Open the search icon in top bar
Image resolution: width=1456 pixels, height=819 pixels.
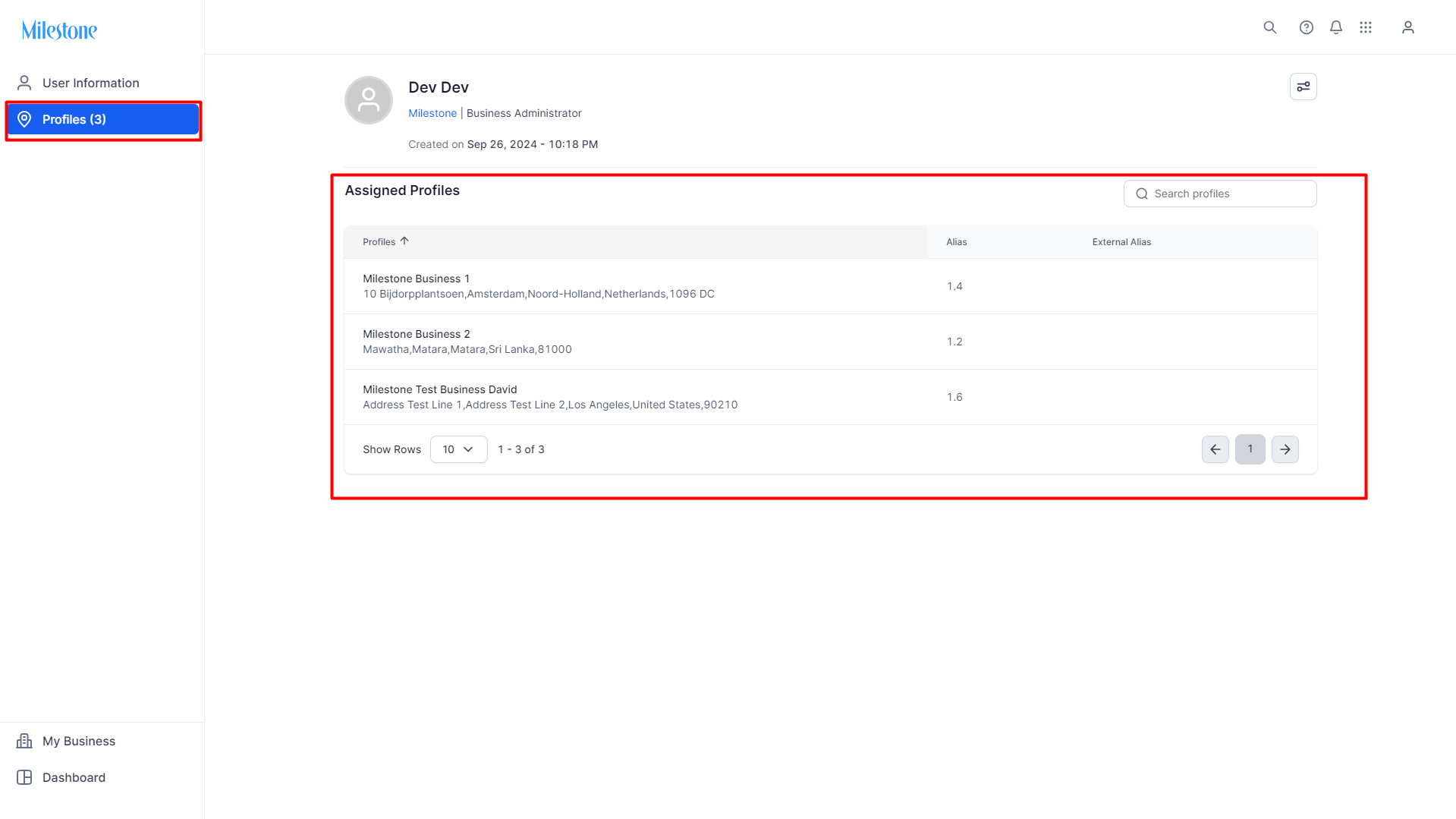click(x=1269, y=27)
